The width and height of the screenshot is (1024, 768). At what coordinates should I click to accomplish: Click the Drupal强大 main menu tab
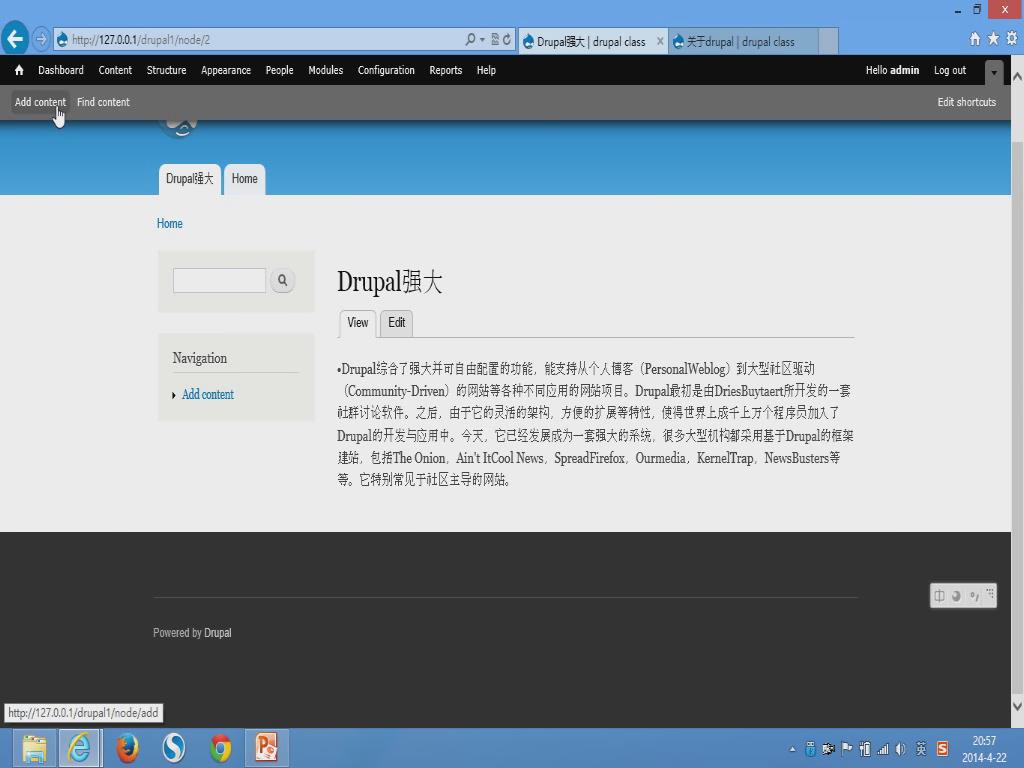point(189,179)
